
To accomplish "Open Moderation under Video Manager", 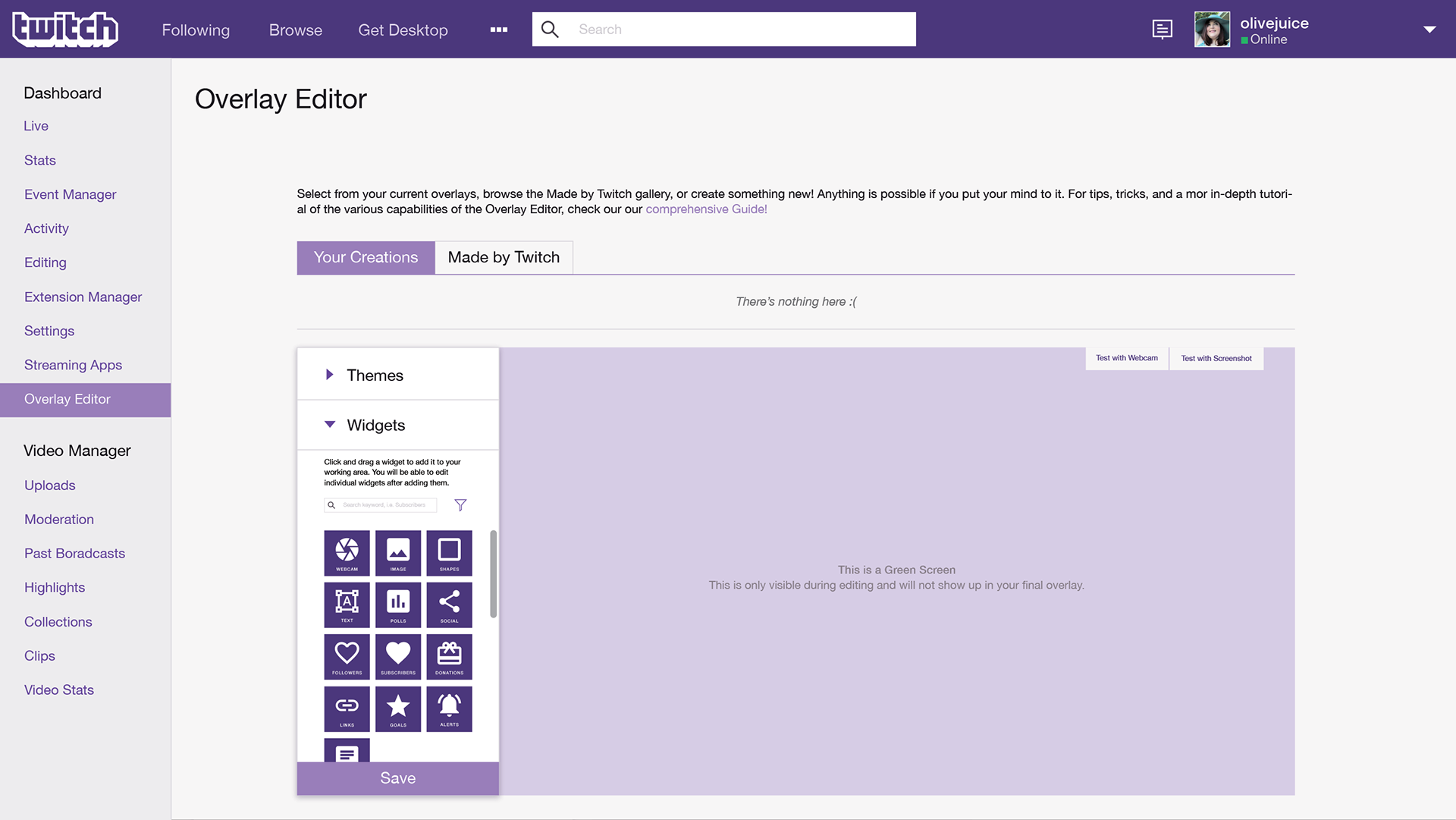I will [59, 520].
